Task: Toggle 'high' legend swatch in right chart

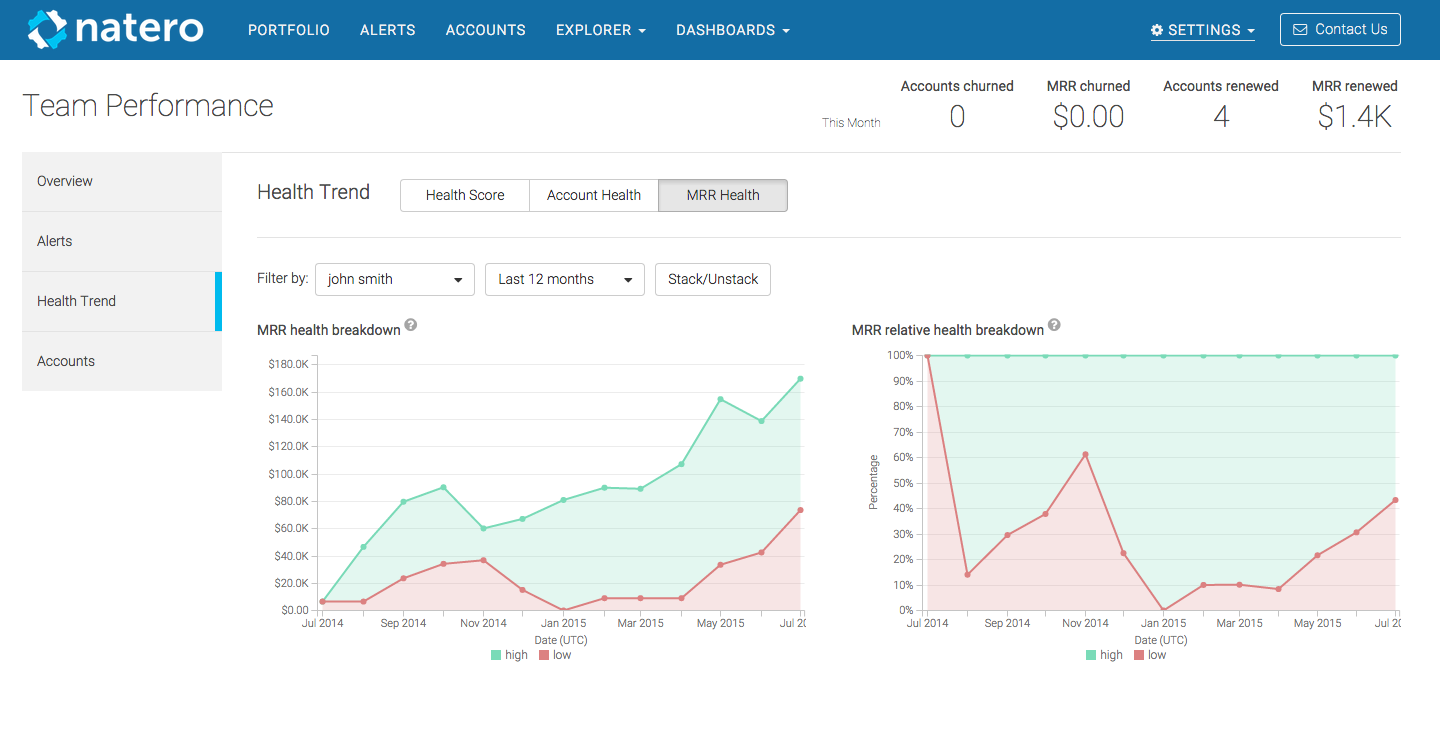Action: [x=1091, y=655]
